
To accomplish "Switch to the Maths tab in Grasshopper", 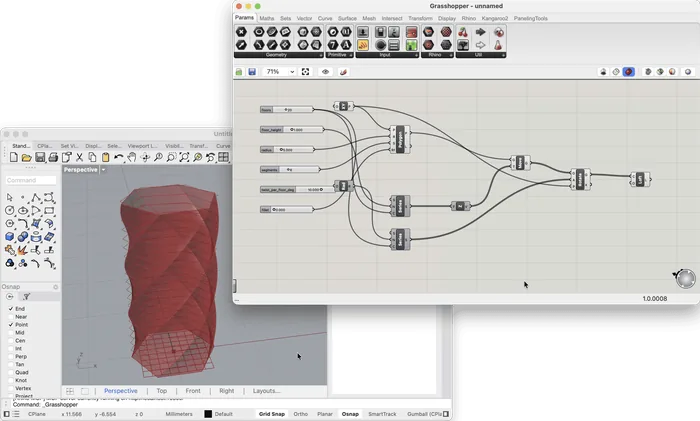I will (x=267, y=18).
